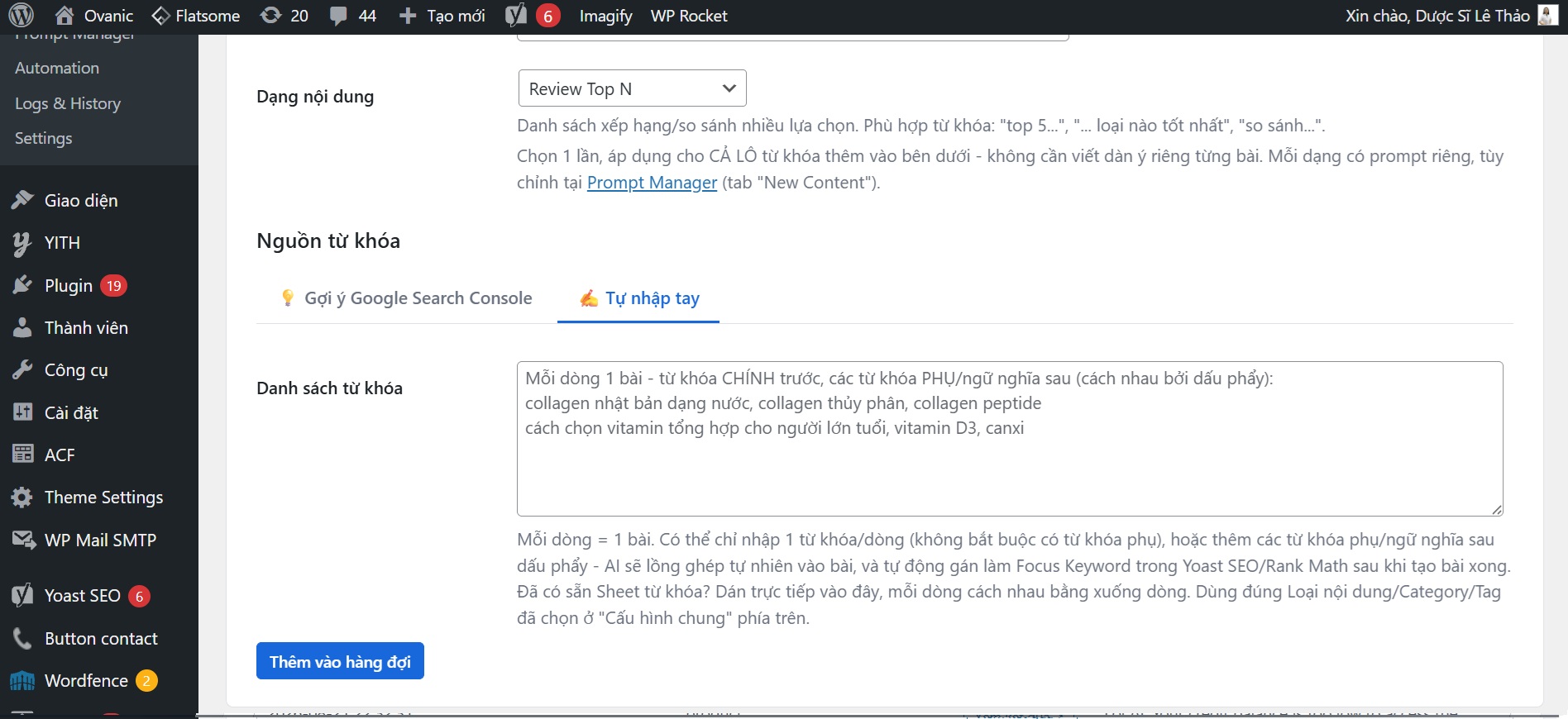This screenshot has width=1568, height=719.
Task: Click the Giao diện paintbrush icon
Action: (x=22, y=200)
